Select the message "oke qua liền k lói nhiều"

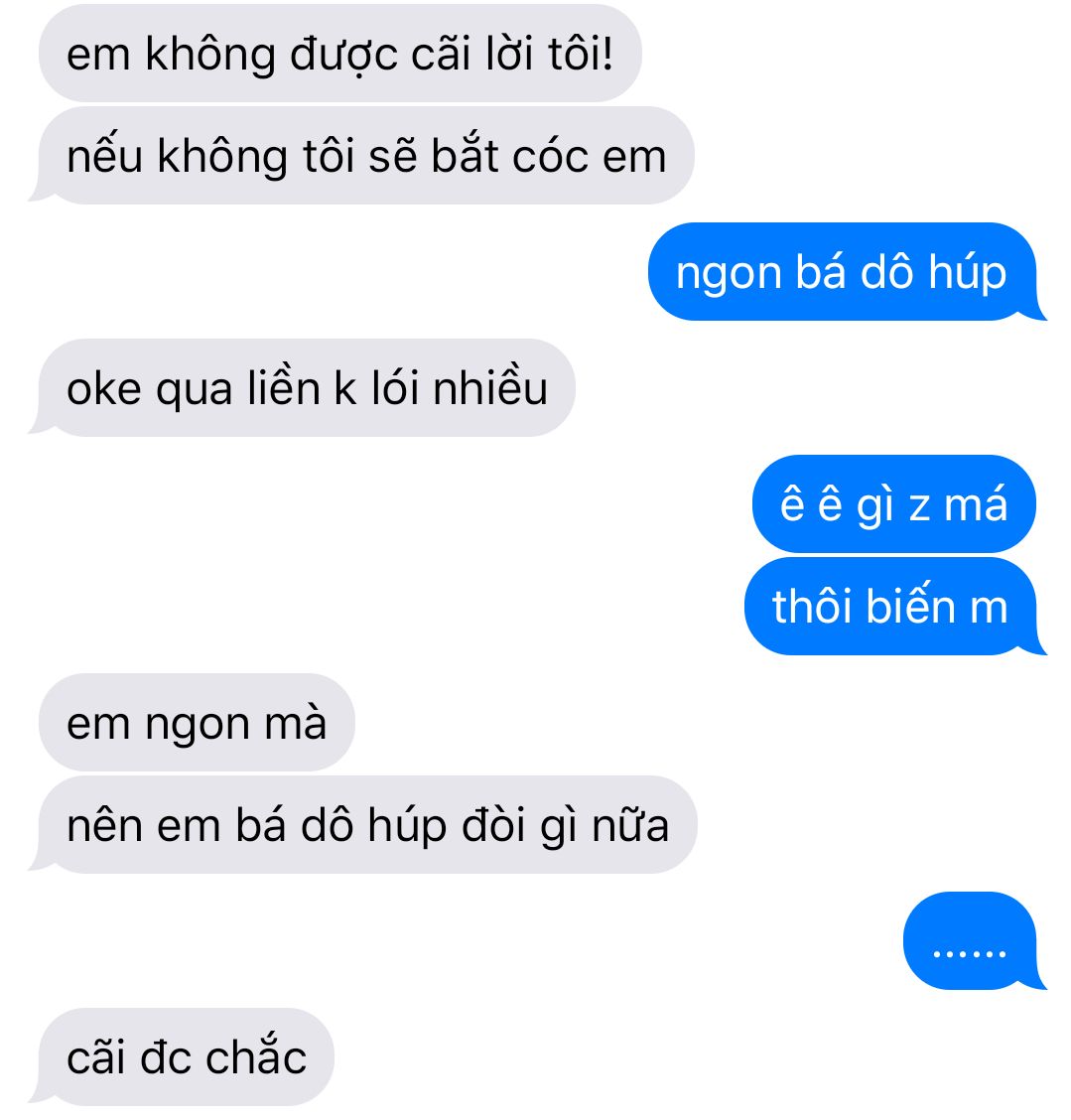coord(302,388)
